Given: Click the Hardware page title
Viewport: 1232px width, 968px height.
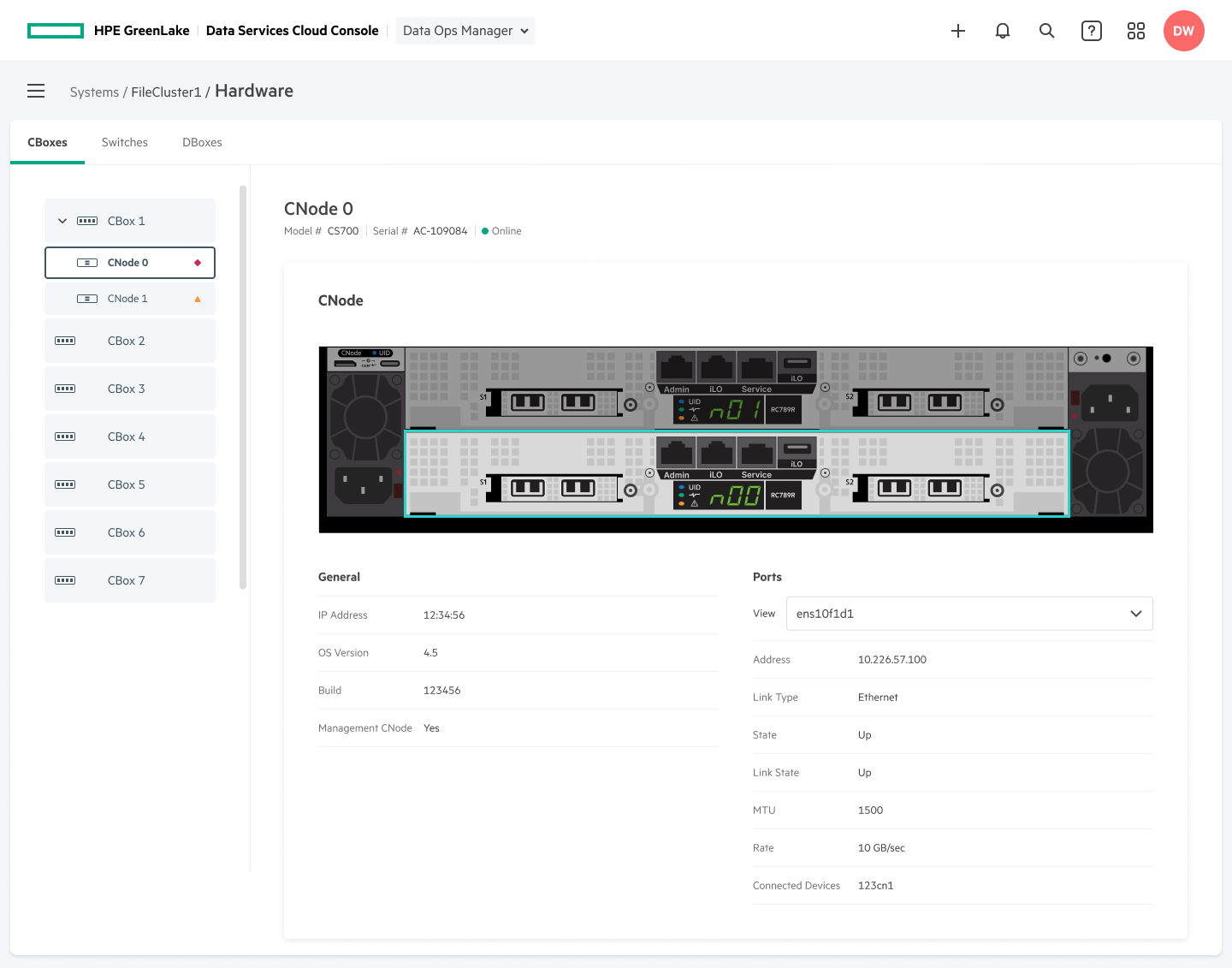Looking at the screenshot, I should point(254,91).
